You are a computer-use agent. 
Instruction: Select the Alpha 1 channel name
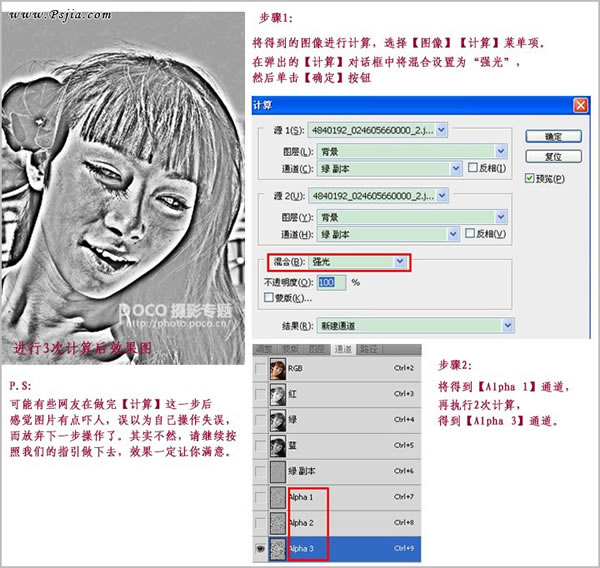301,497
